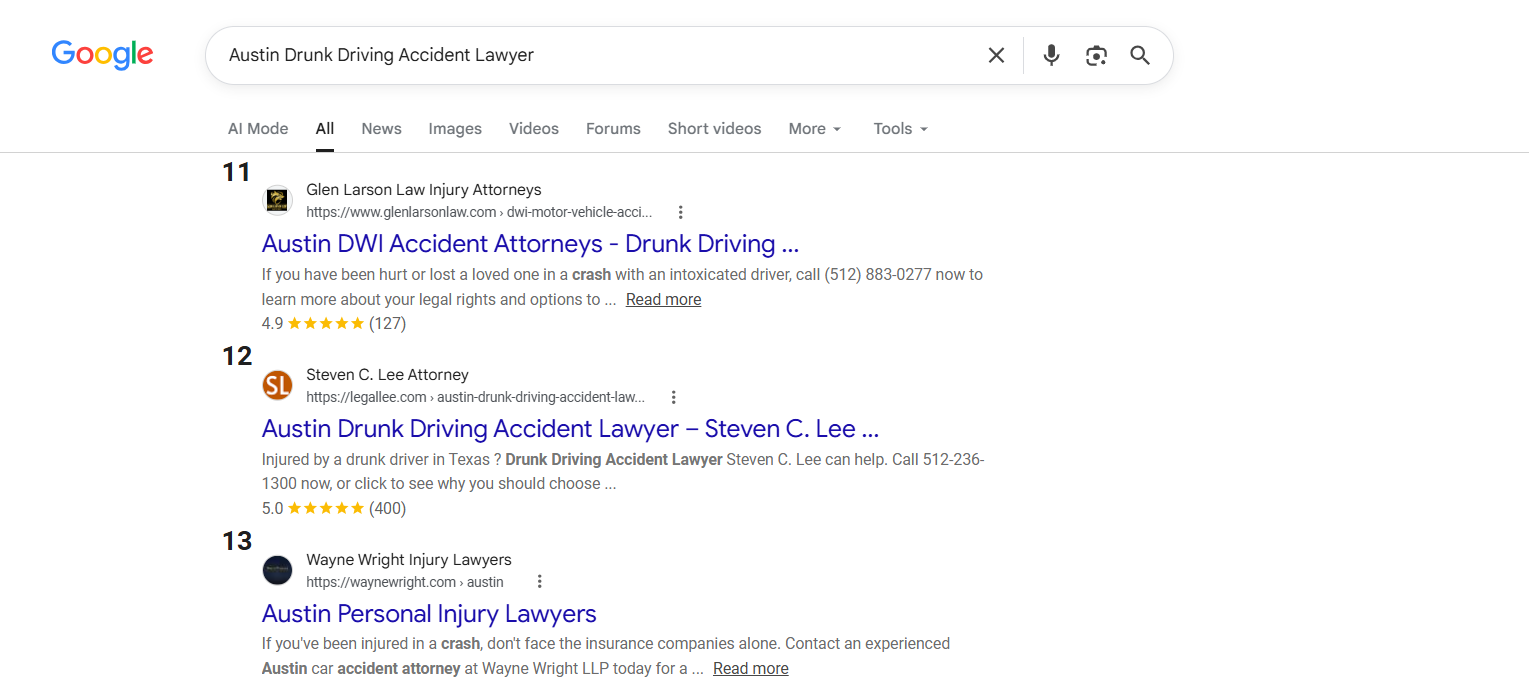Viewport: 1529px width, 684px height.
Task: Clear the search box text
Action: 996,55
